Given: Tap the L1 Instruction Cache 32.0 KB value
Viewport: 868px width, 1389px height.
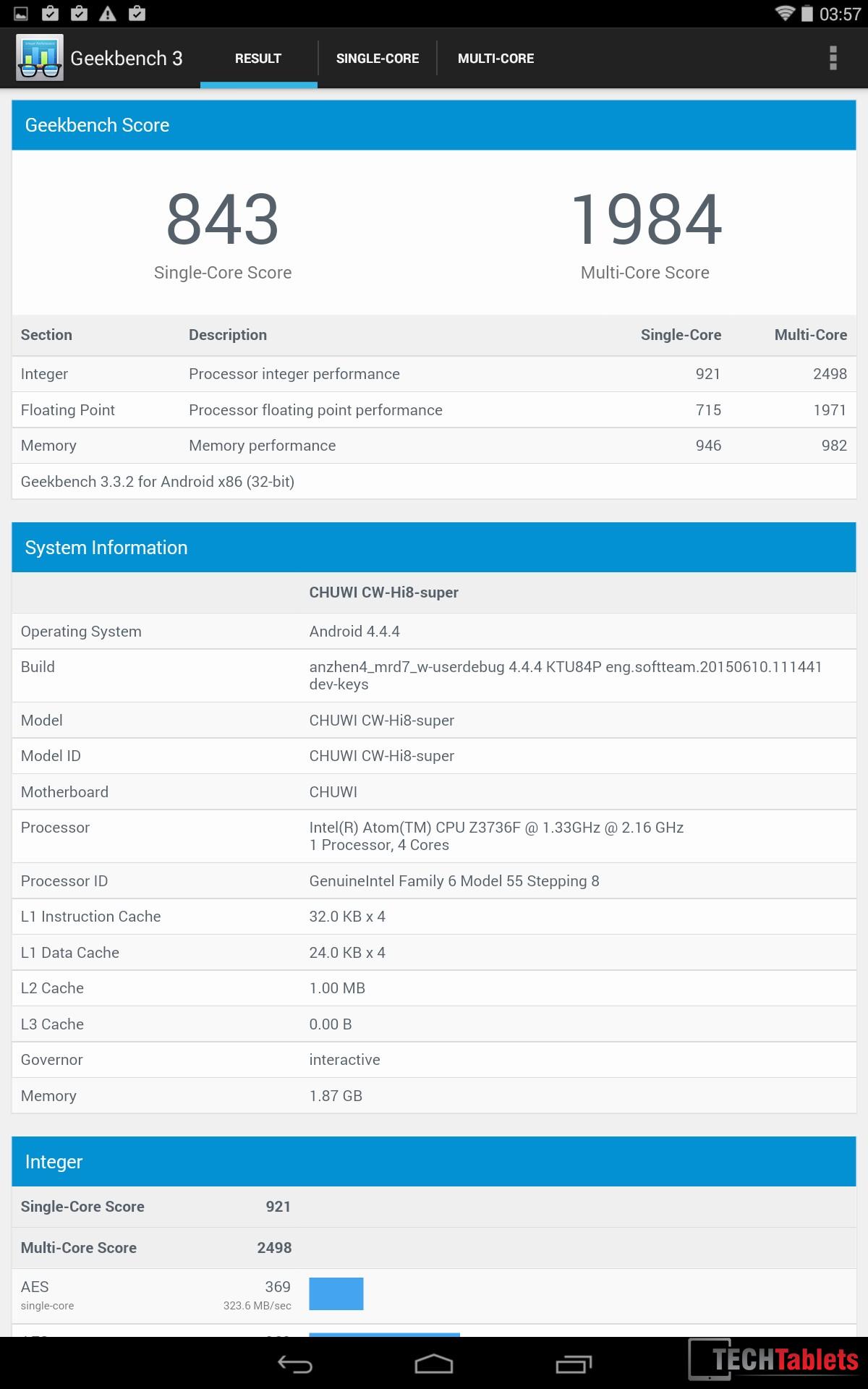Looking at the screenshot, I should pyautogui.click(x=347, y=917).
